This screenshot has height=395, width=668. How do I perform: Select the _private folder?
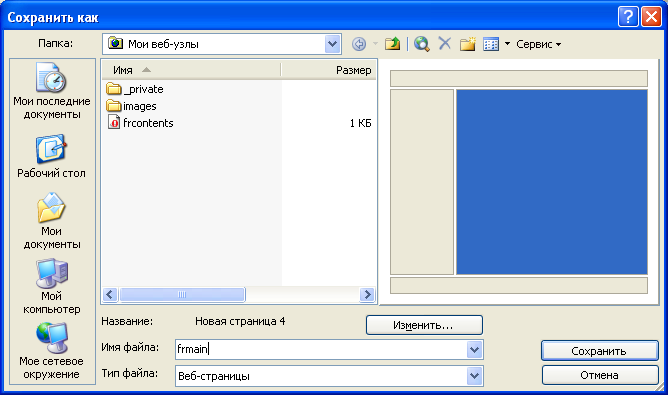pos(135,89)
